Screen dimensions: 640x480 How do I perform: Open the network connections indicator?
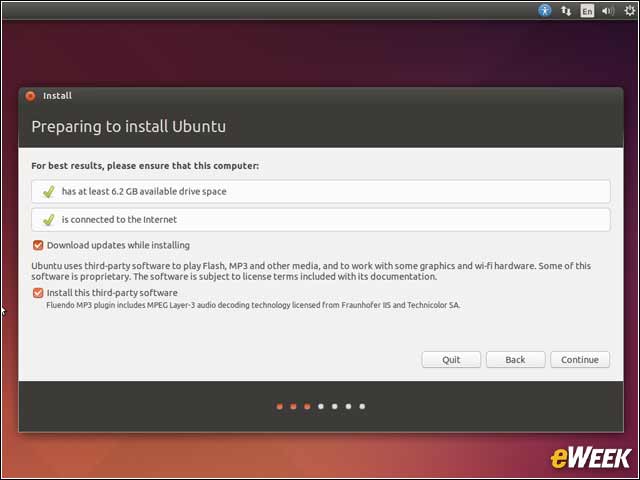(566, 11)
